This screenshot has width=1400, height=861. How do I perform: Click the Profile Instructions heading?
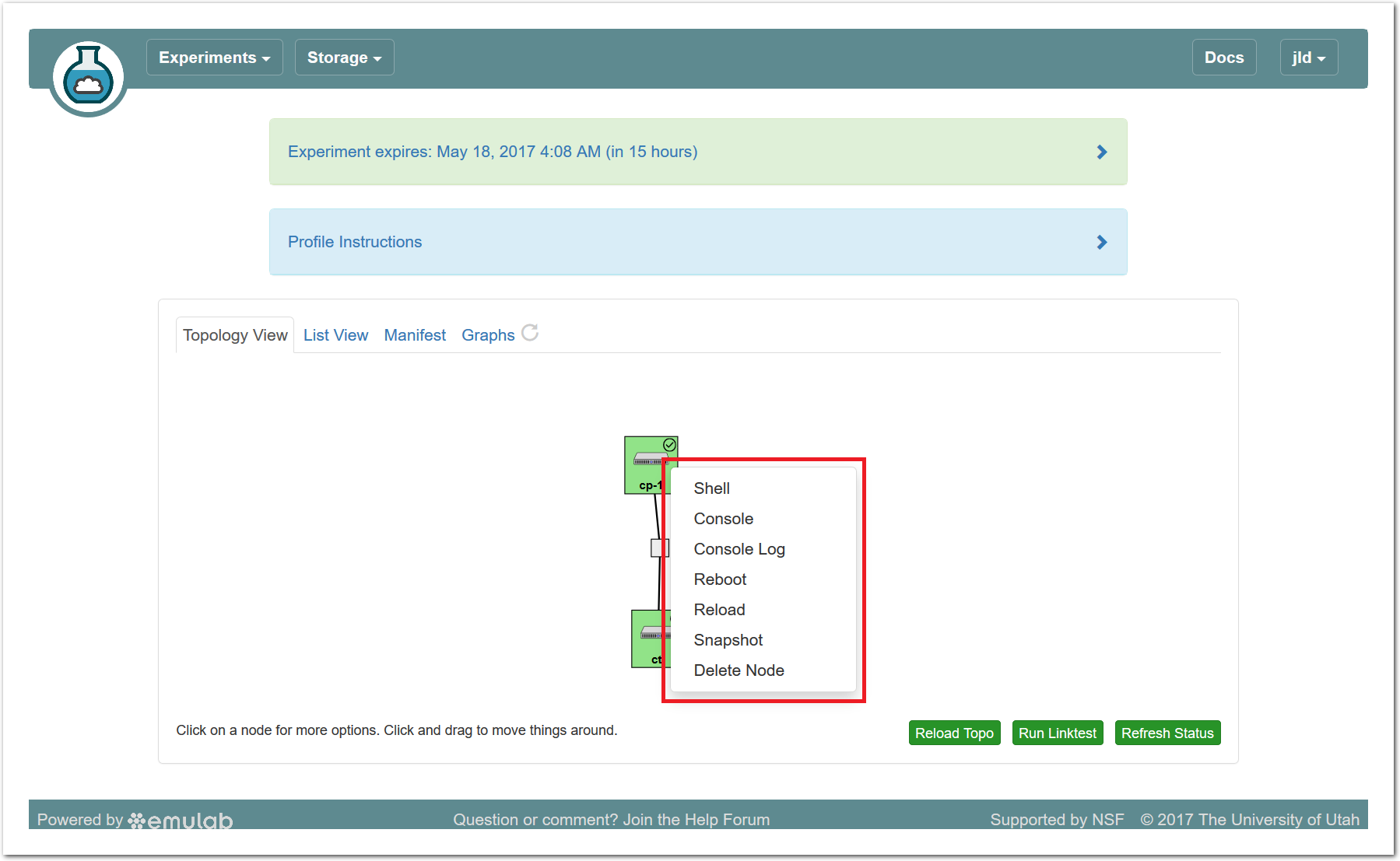pos(355,242)
